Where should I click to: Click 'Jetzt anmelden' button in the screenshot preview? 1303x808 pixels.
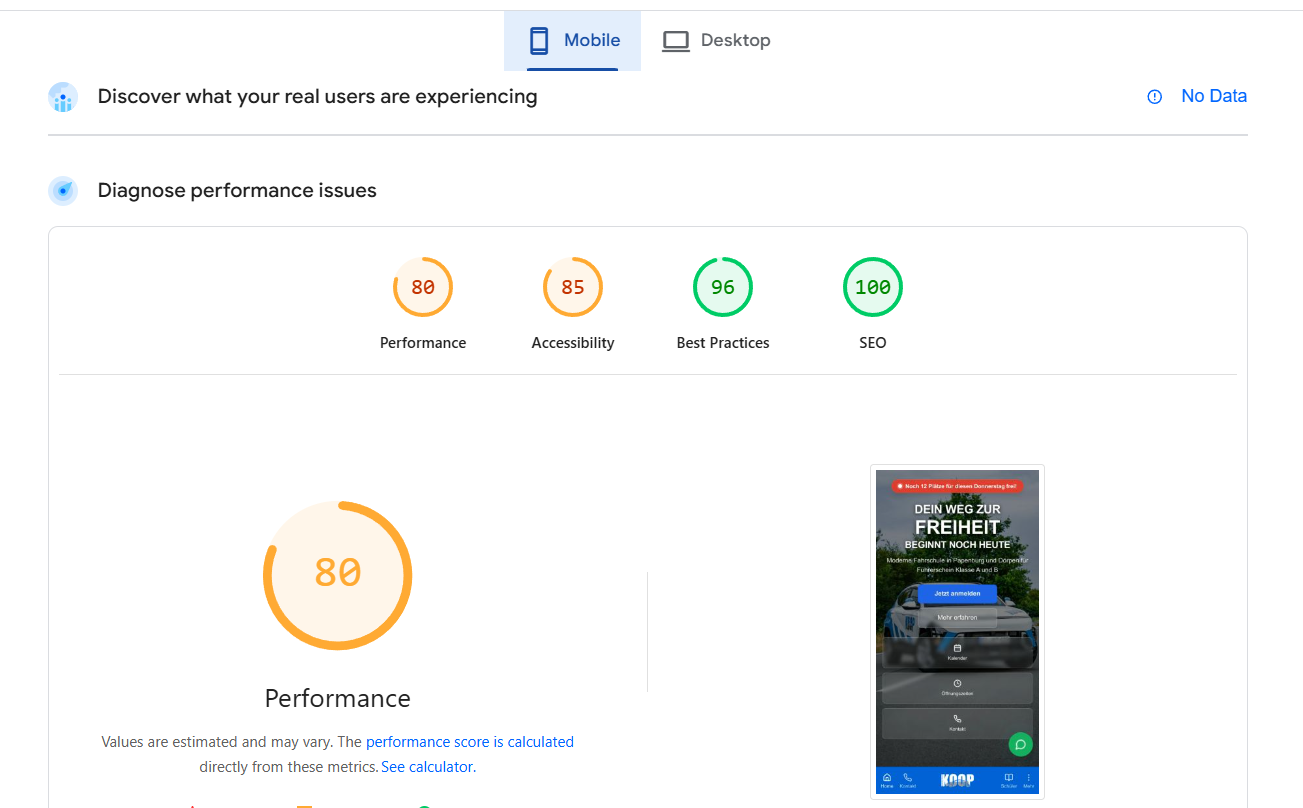point(957,594)
